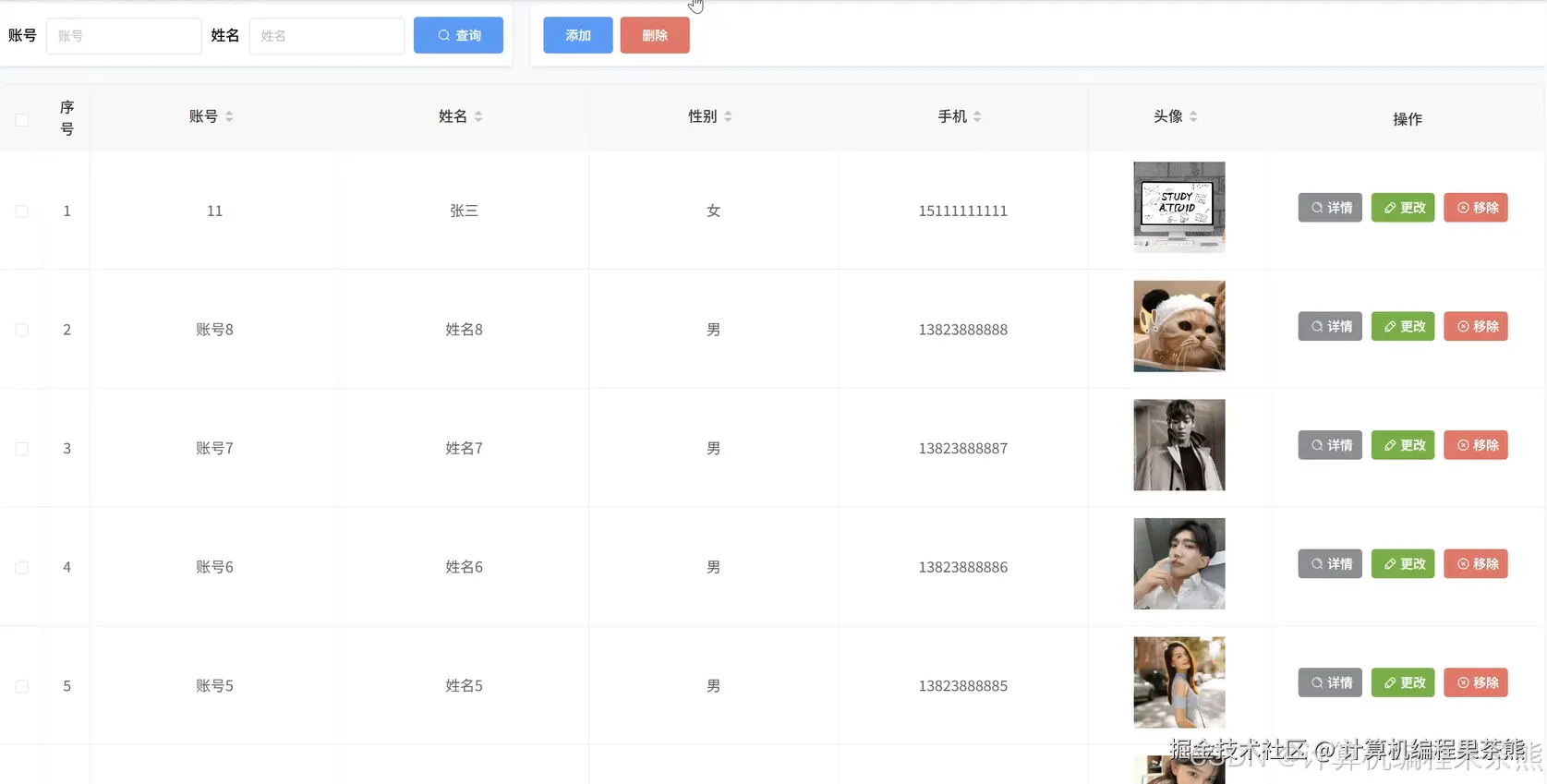
Task: Click the 序号 column header
Action: coord(67,118)
